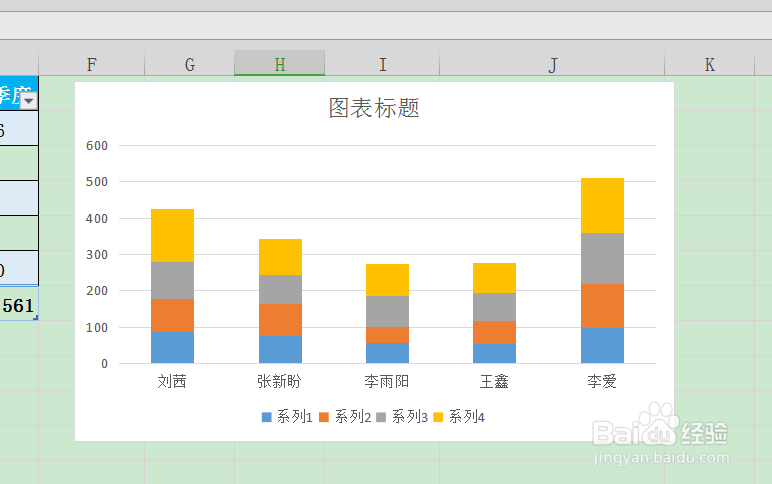Select the orange segment of 李雨阳 bar
This screenshot has width=772, height=484.
387,335
